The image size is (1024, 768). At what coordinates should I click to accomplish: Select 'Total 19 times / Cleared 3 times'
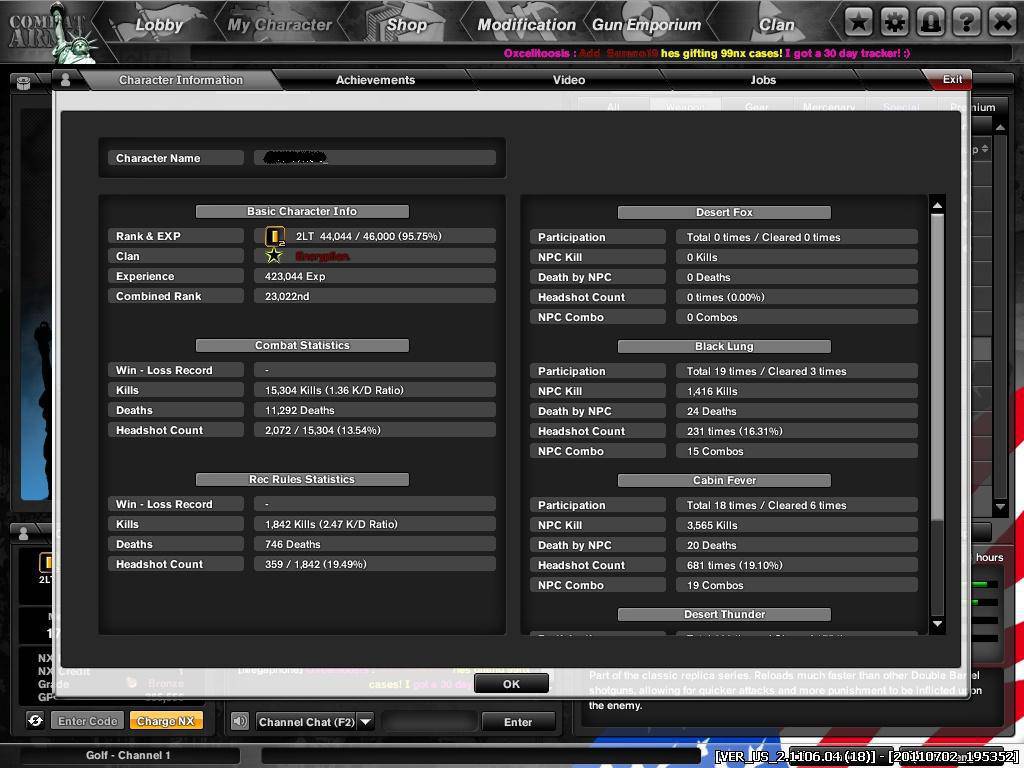[766, 372]
